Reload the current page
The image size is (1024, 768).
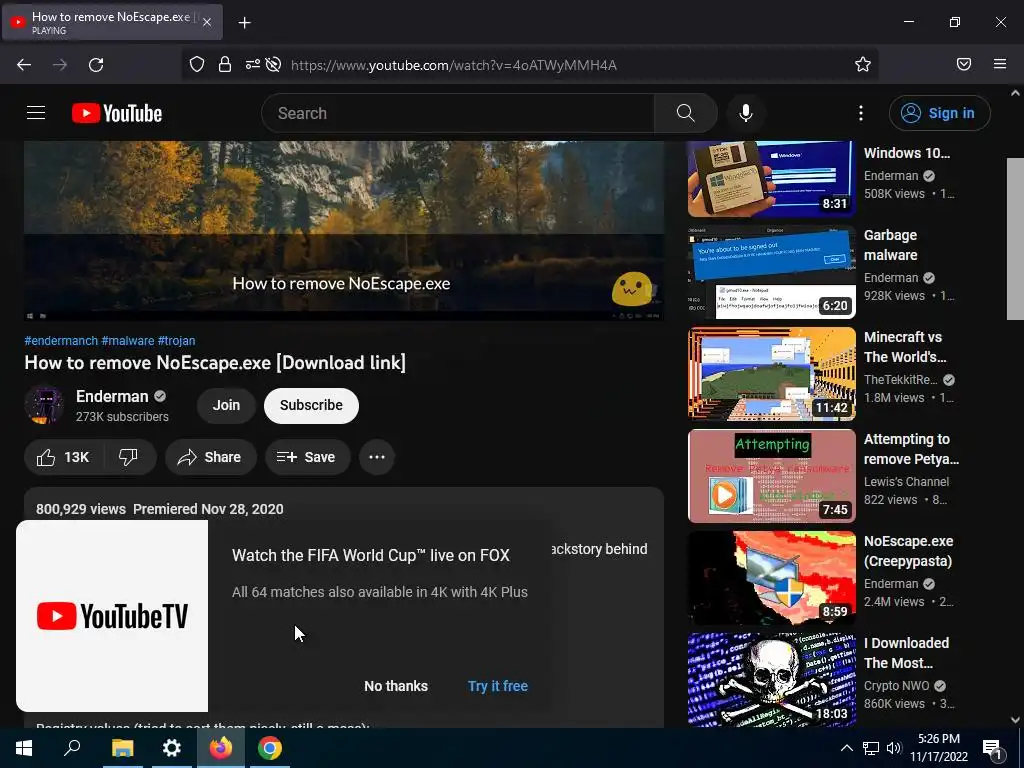click(96, 65)
